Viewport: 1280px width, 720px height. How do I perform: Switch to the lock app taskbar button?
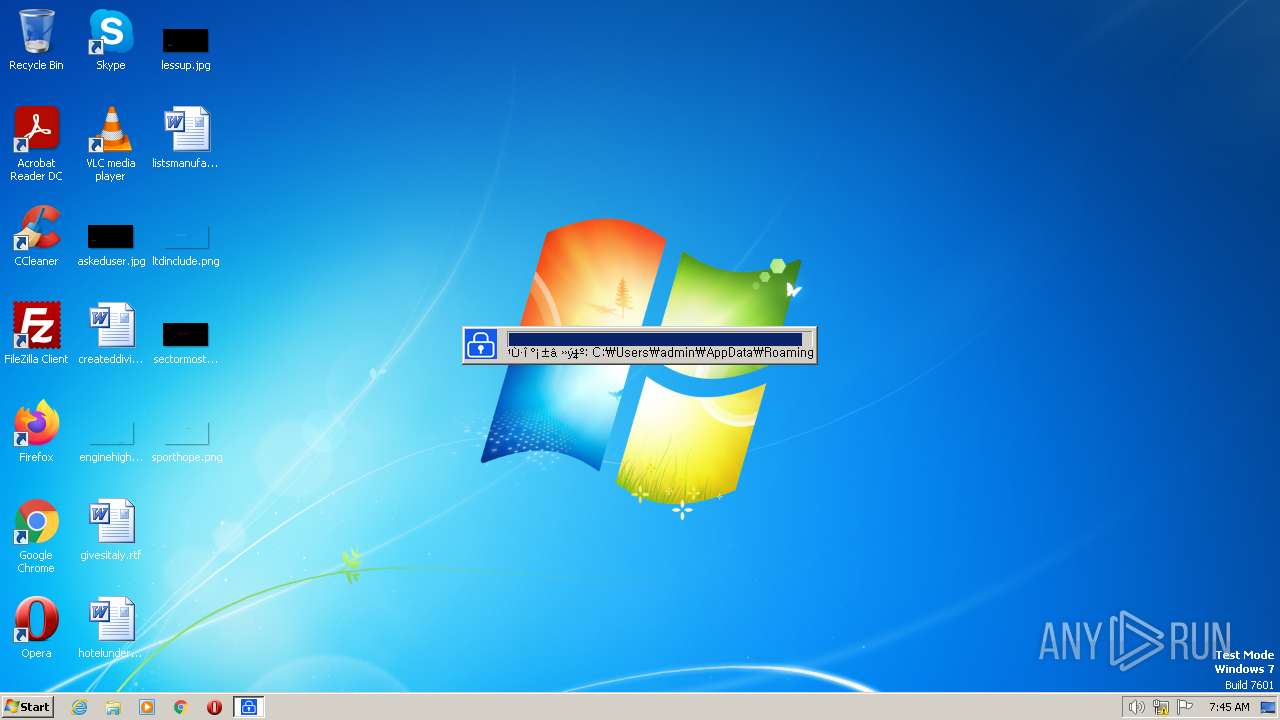248,707
